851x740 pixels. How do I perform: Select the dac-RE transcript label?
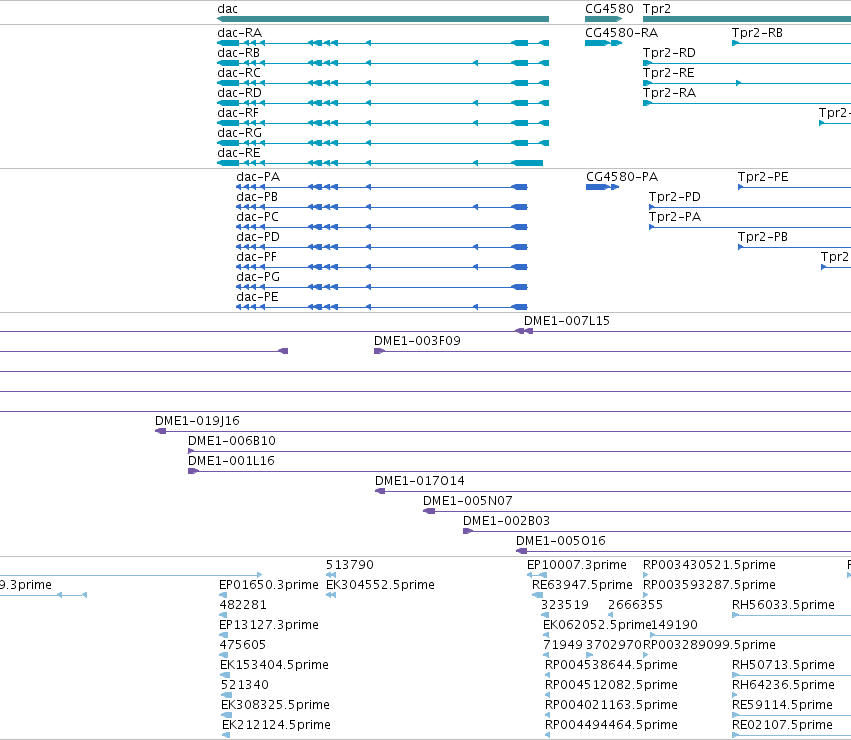click(x=239, y=153)
